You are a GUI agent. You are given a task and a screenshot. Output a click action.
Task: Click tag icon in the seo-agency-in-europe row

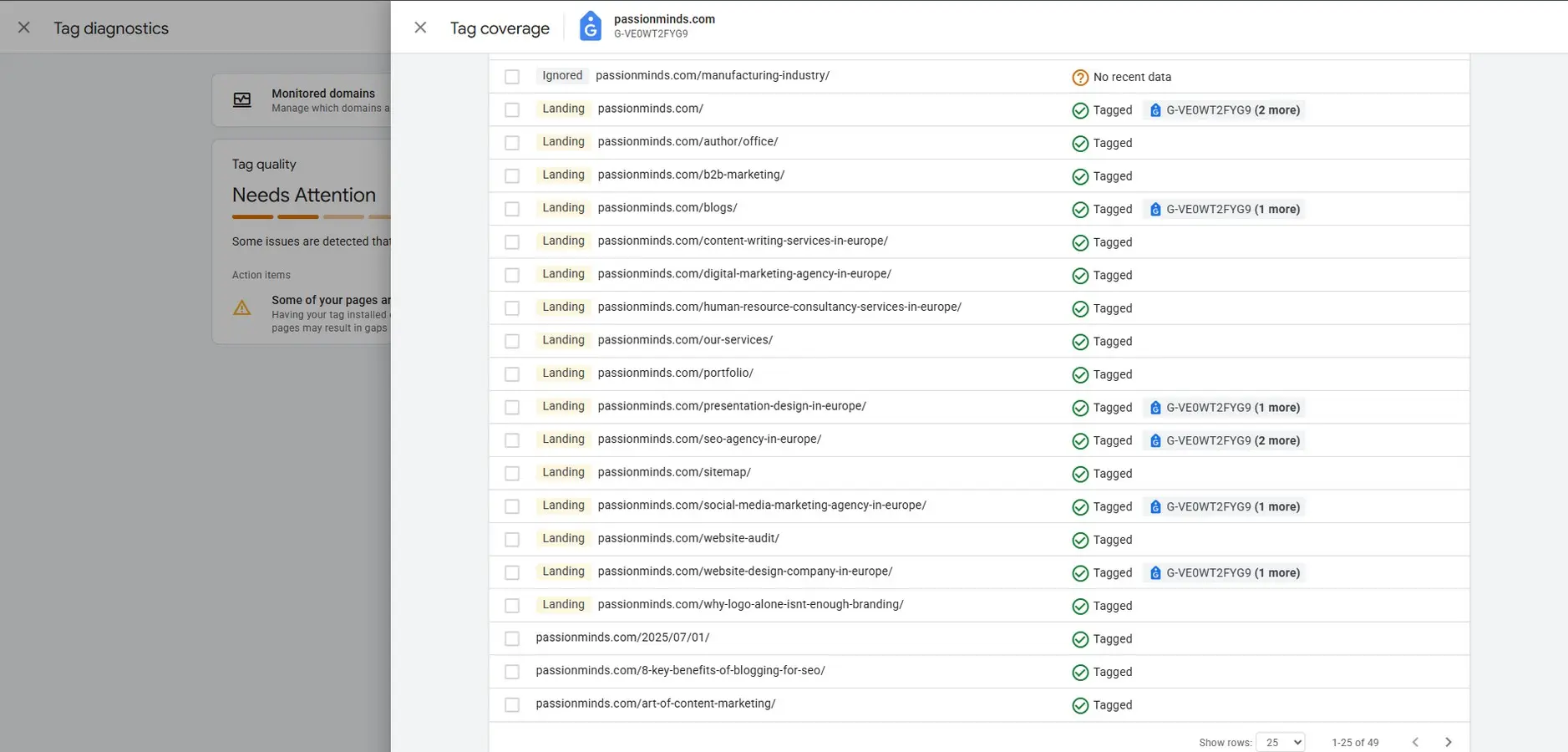1155,441
